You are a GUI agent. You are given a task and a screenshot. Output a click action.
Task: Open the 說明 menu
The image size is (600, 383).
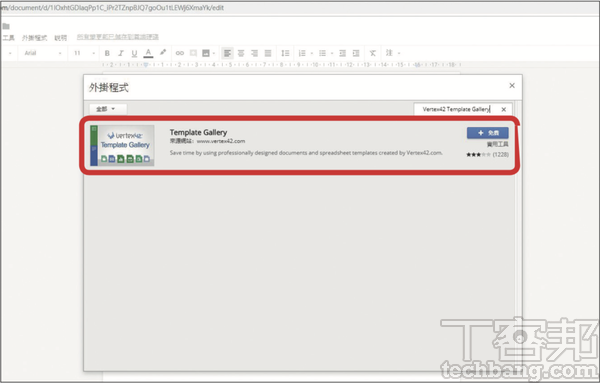[60, 37]
